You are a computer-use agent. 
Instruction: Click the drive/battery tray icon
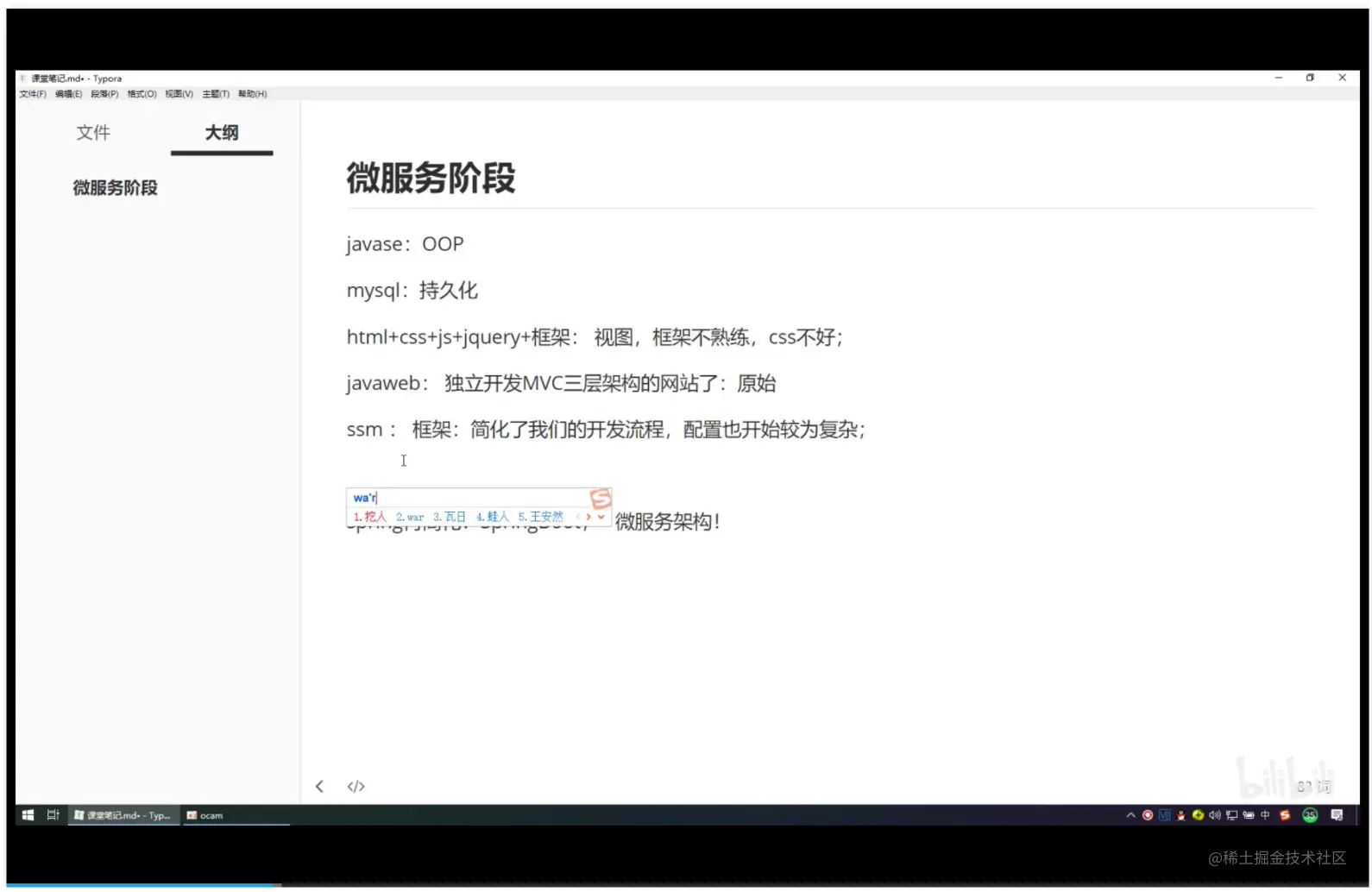[1249, 815]
